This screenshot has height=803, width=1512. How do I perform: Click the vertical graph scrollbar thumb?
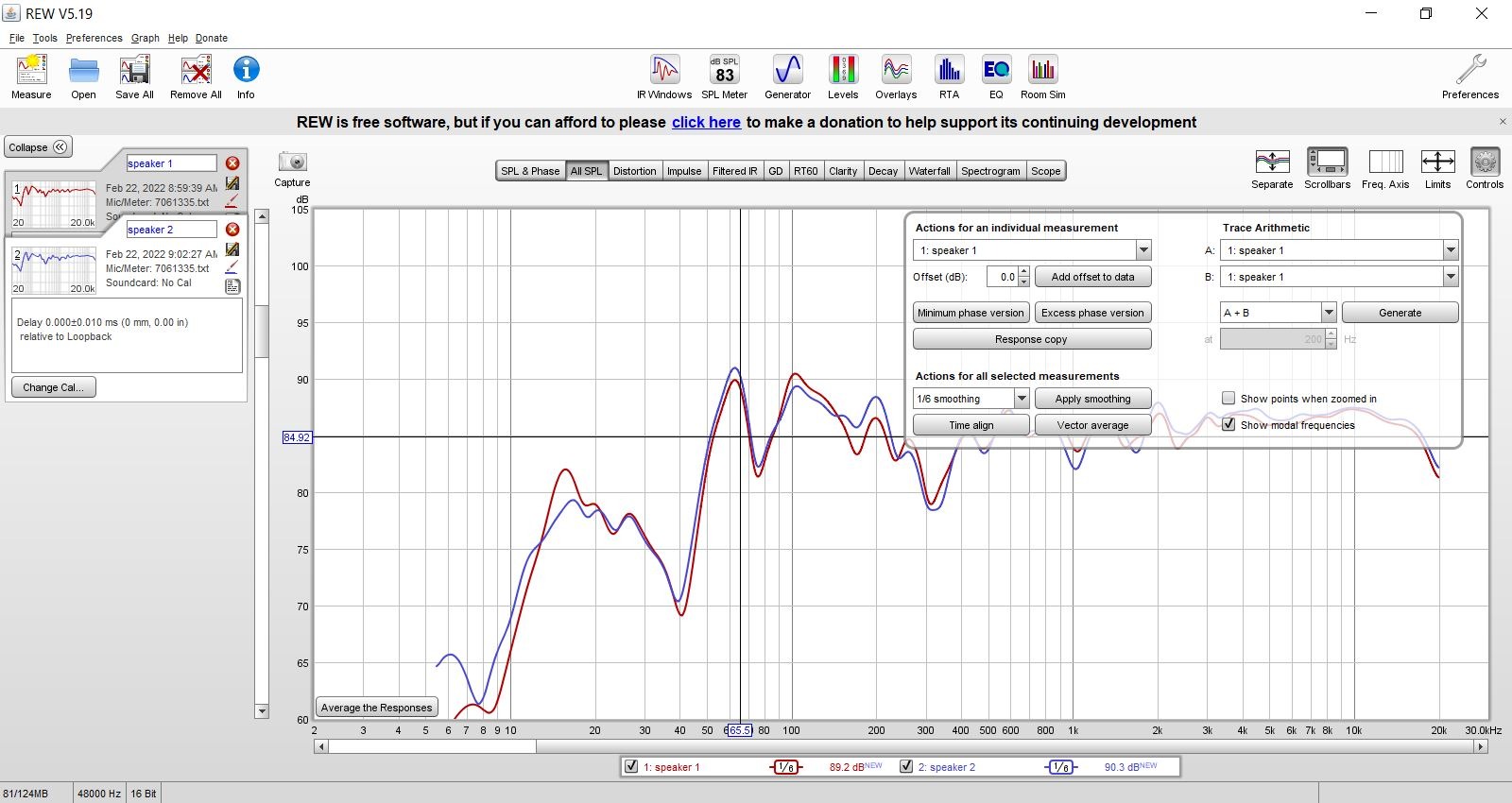coord(262,331)
